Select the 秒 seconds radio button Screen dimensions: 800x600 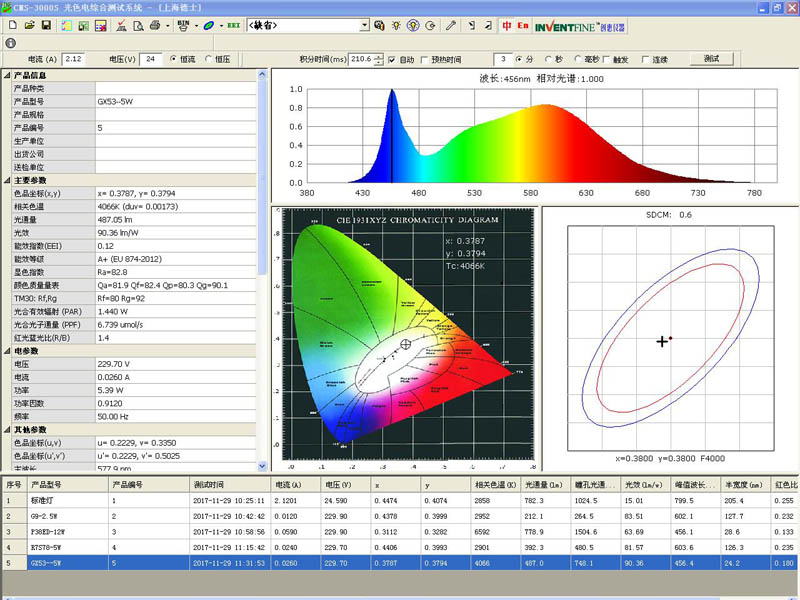point(549,59)
